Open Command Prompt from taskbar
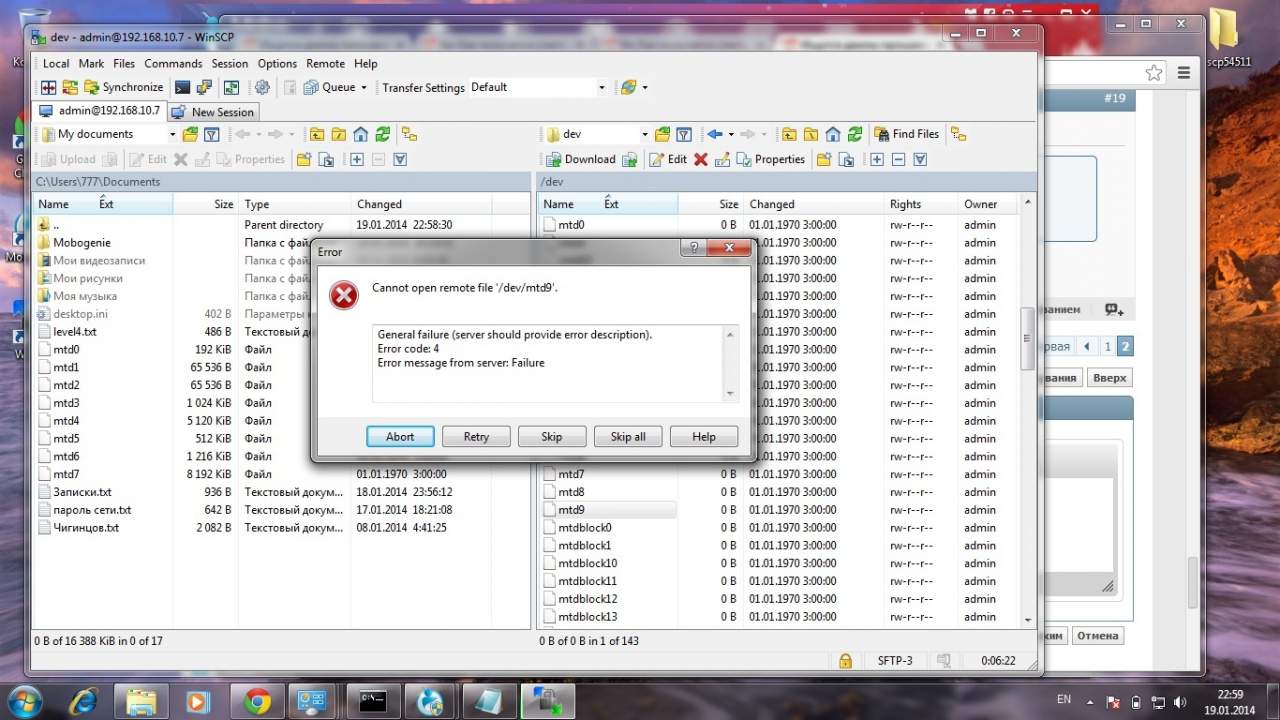This screenshot has height=720, width=1280. [373, 701]
